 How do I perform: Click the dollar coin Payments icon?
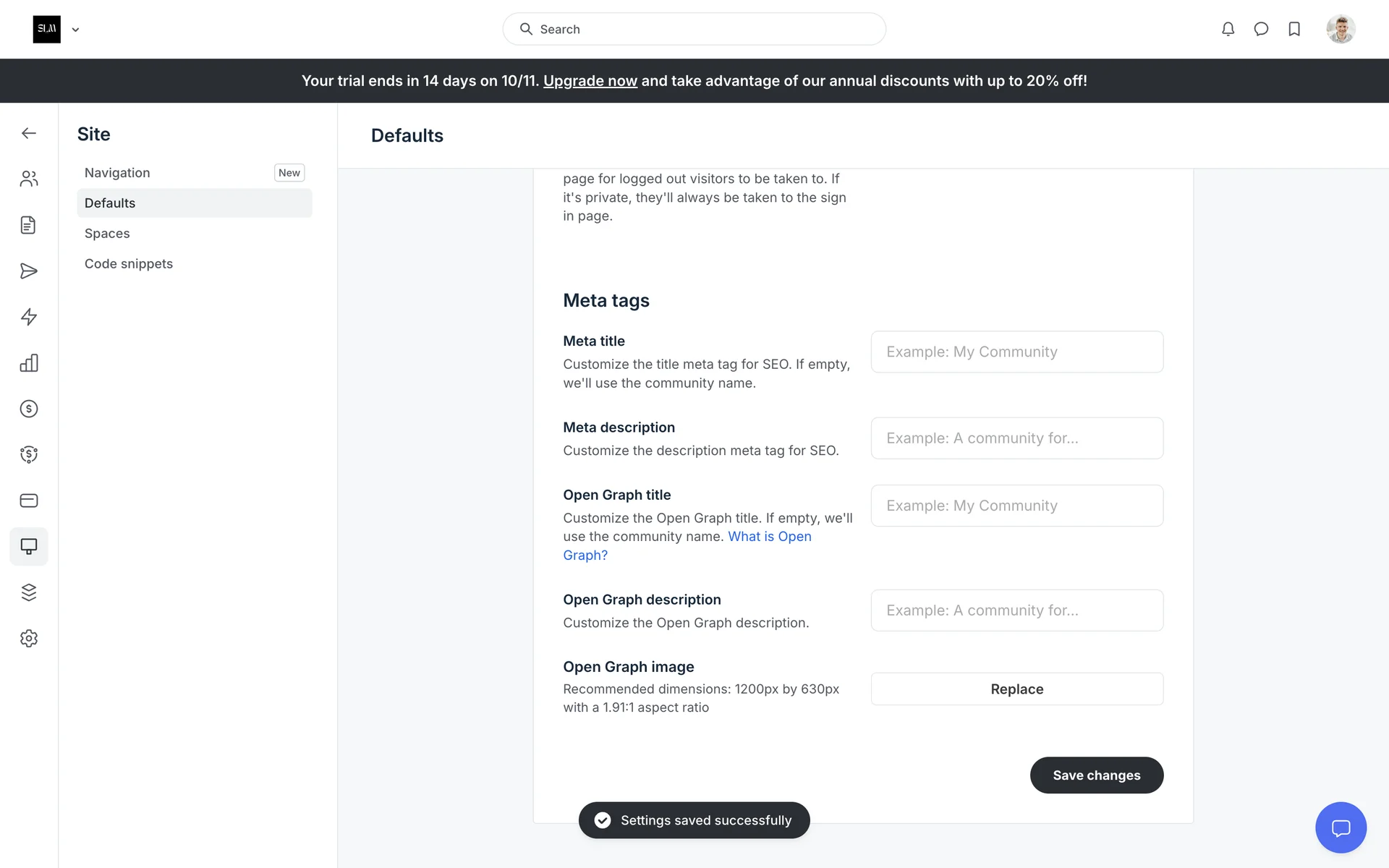click(x=29, y=409)
